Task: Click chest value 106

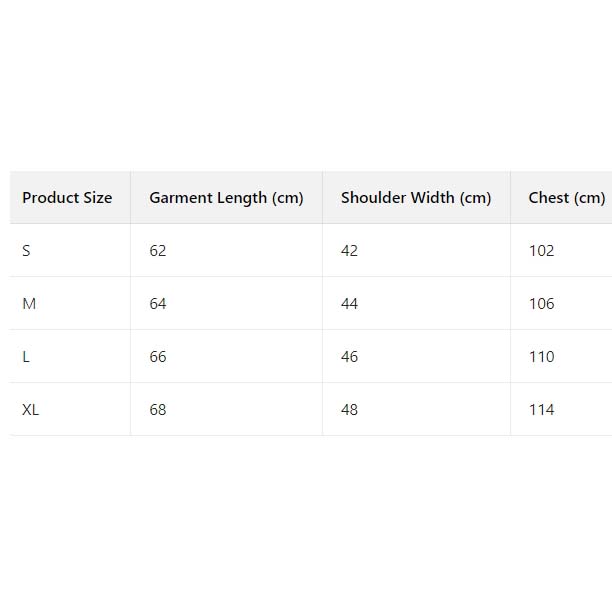Action: coord(541,304)
